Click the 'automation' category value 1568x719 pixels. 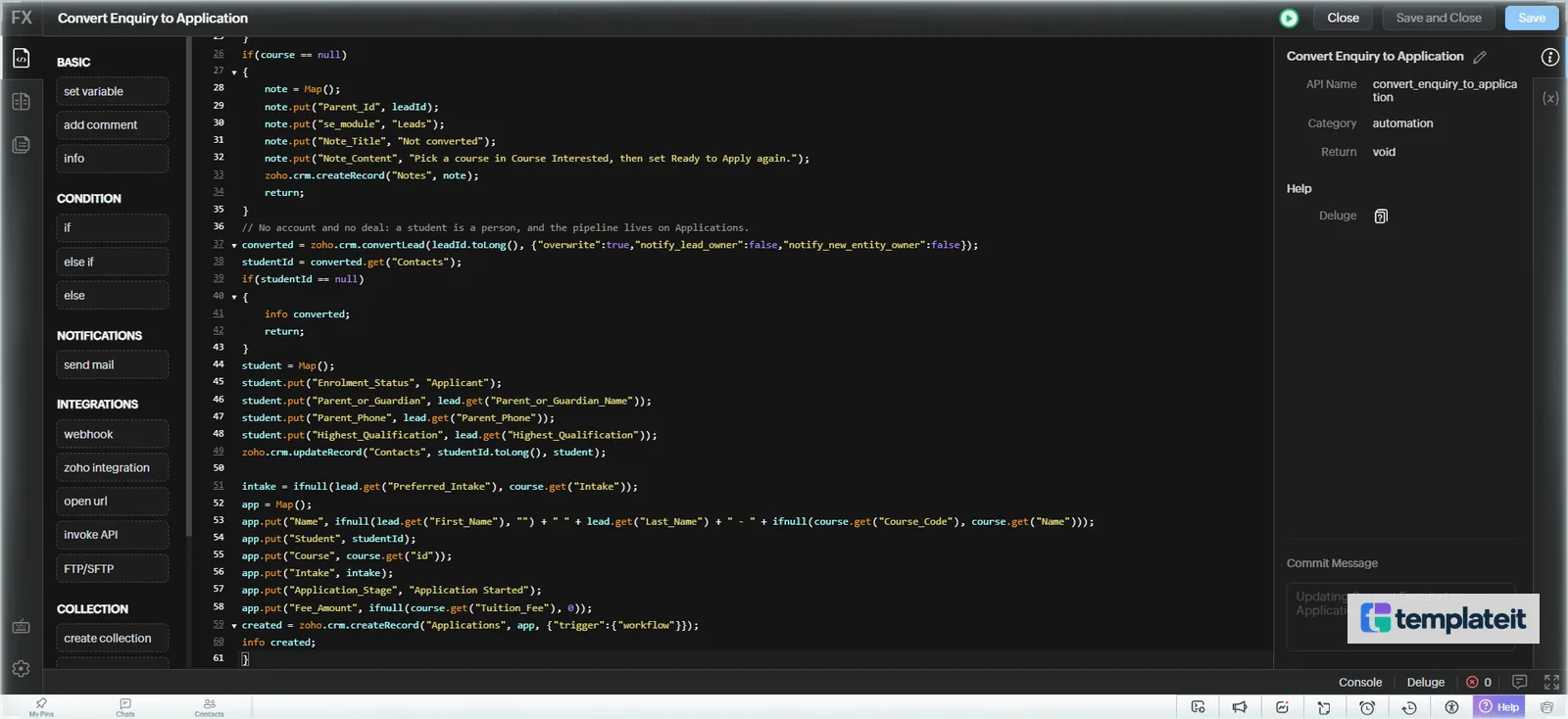pos(1402,123)
